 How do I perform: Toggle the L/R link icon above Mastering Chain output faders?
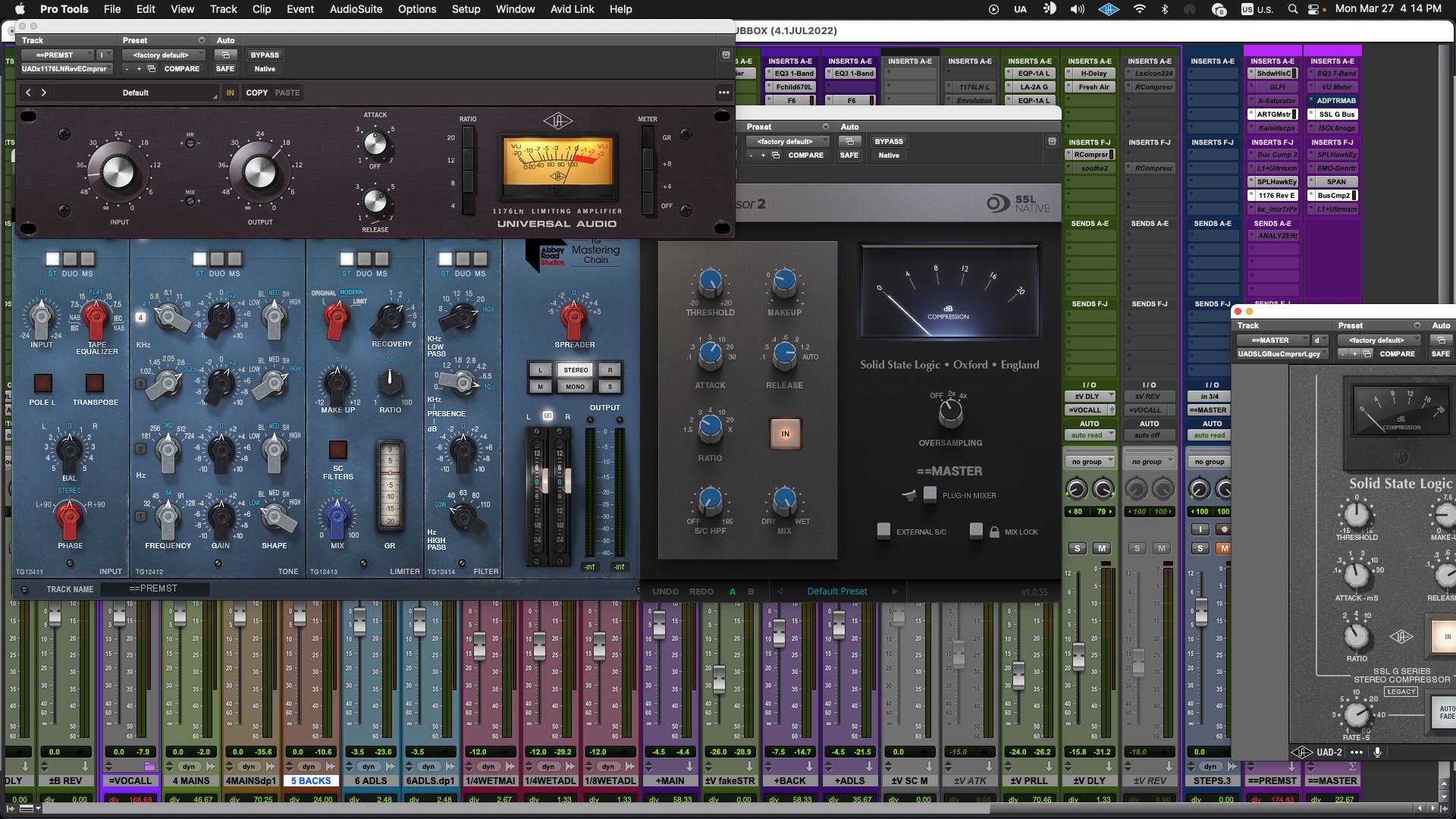[548, 416]
